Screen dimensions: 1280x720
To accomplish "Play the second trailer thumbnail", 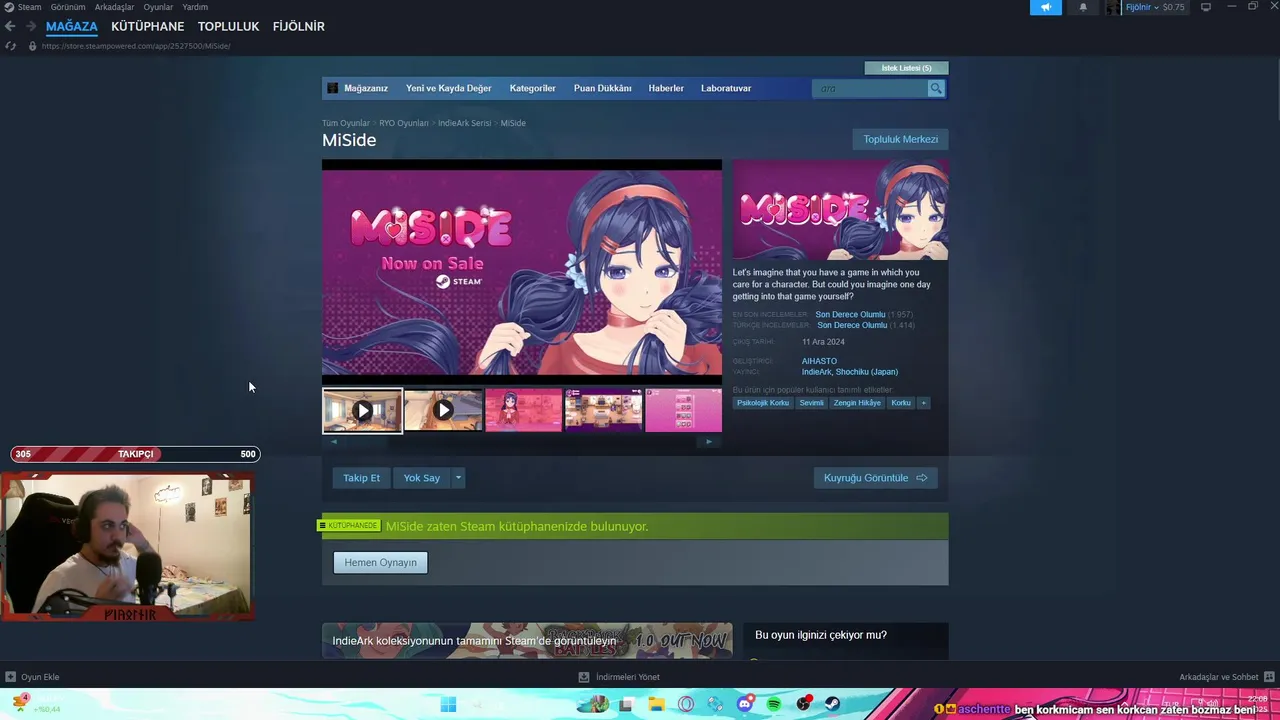I will [x=443, y=410].
